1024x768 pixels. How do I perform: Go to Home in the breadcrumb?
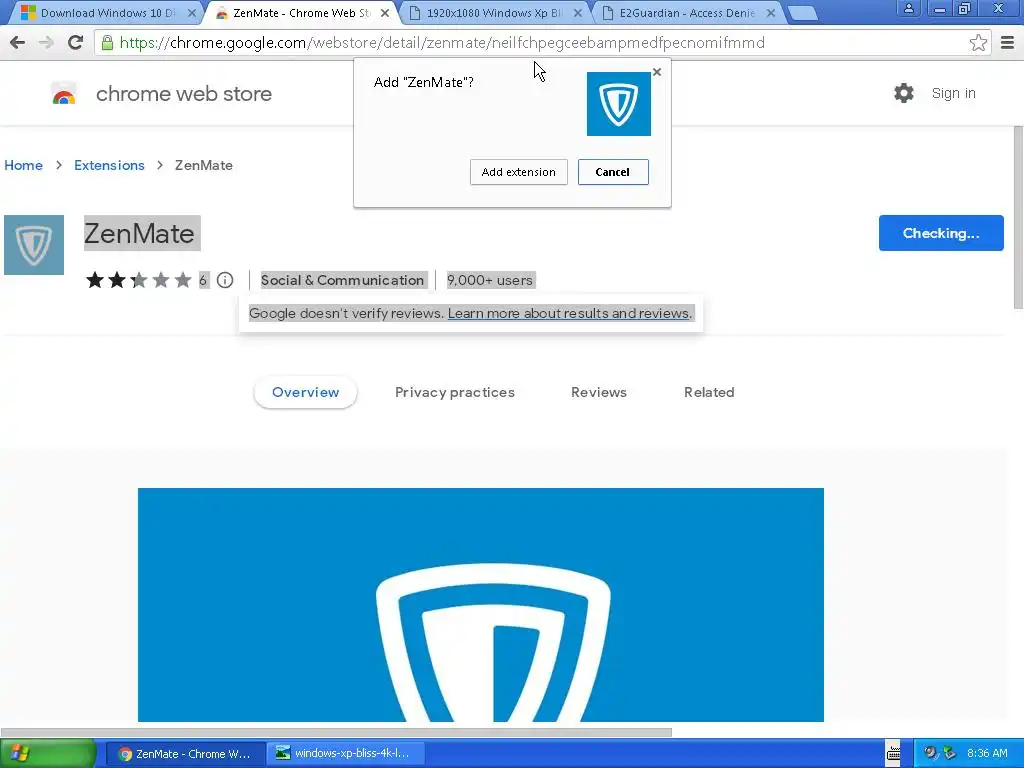24,165
